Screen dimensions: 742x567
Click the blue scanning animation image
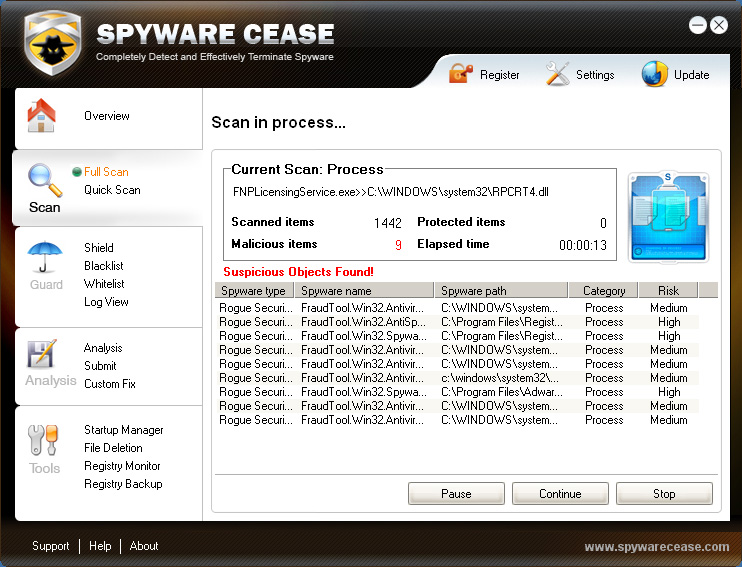tap(668, 217)
